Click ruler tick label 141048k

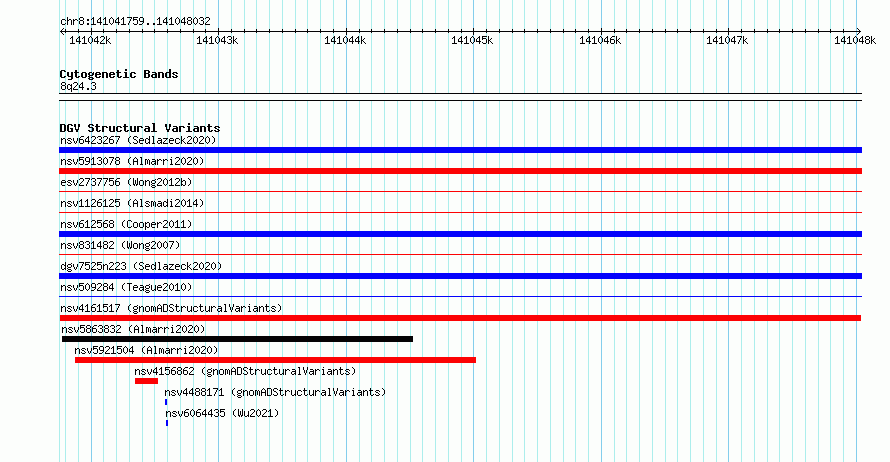coord(855,40)
